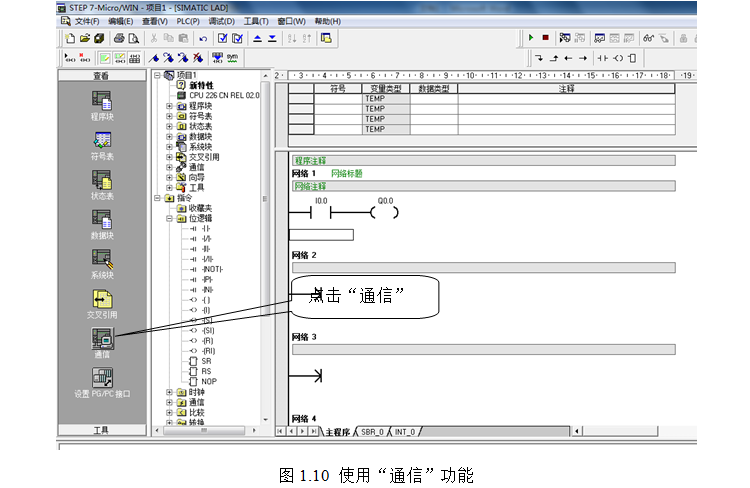Click the green RUN mode icon
This screenshot has width=750, height=488.
530,38
